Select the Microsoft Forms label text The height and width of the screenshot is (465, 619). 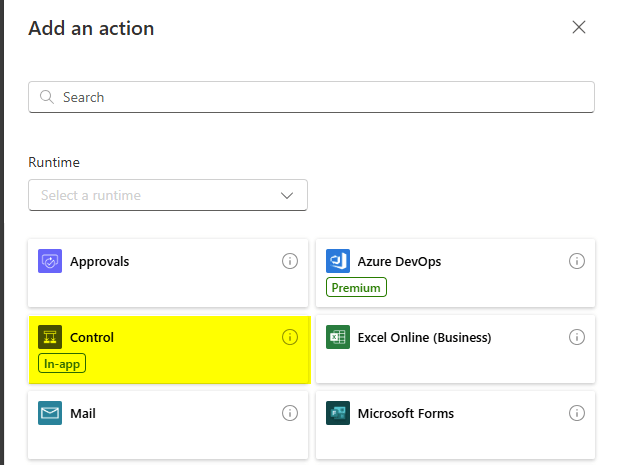tap(406, 413)
